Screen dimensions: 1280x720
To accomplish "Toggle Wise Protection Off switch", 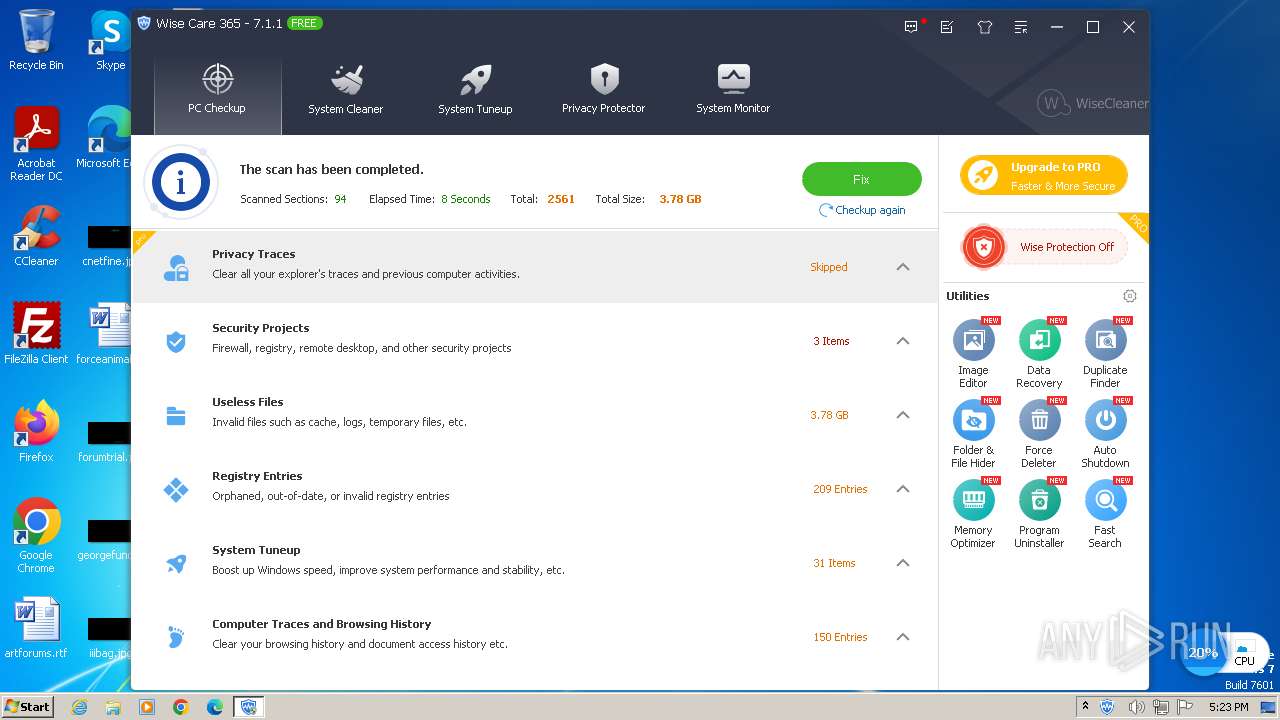I will pyautogui.click(x=1044, y=247).
